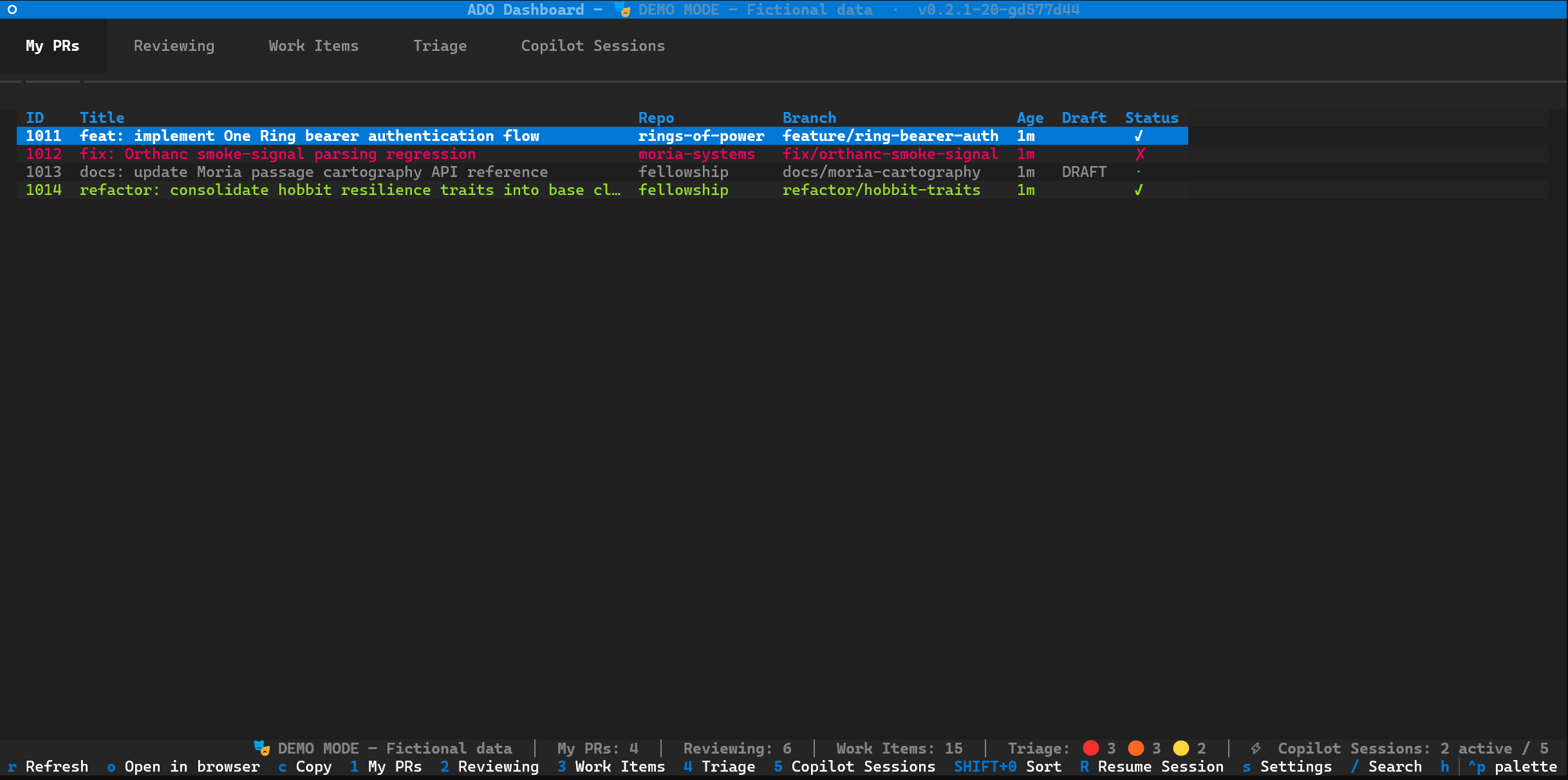
Task: Sort by the Branch column header
Action: (x=809, y=118)
